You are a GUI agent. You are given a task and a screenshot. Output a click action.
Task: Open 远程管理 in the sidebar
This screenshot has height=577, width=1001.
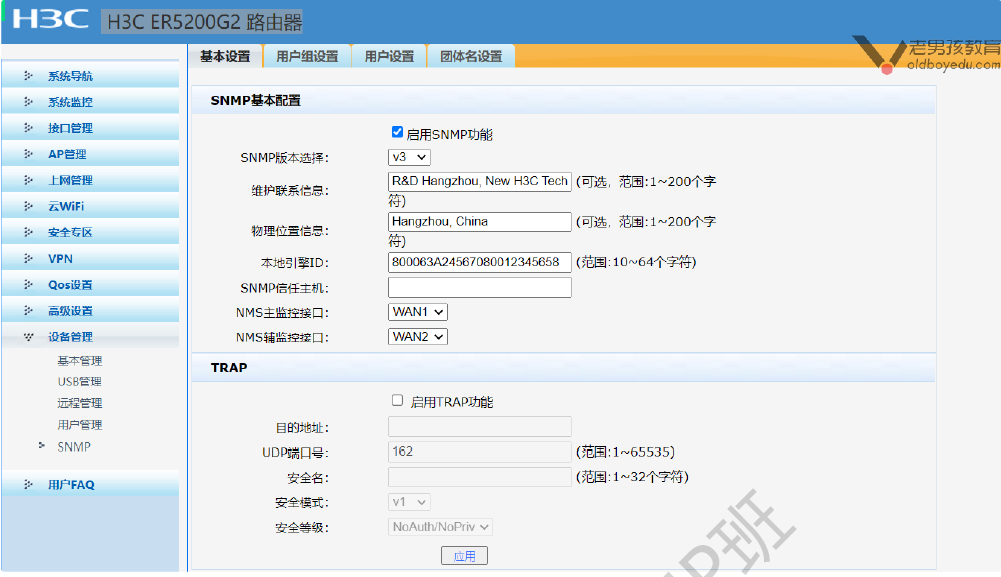tap(80, 403)
